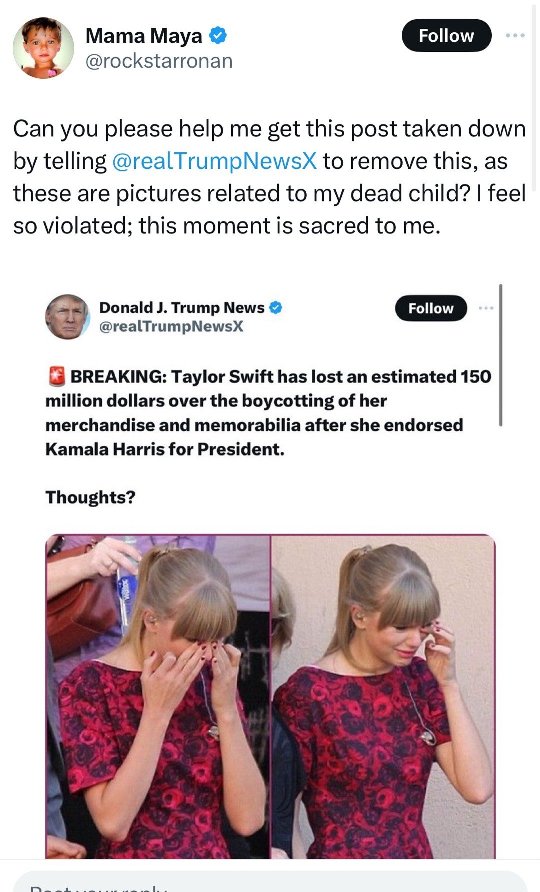The width and height of the screenshot is (540, 892).
Task: Click the Donald J. Trump News verified badge
Action: pos(275,308)
